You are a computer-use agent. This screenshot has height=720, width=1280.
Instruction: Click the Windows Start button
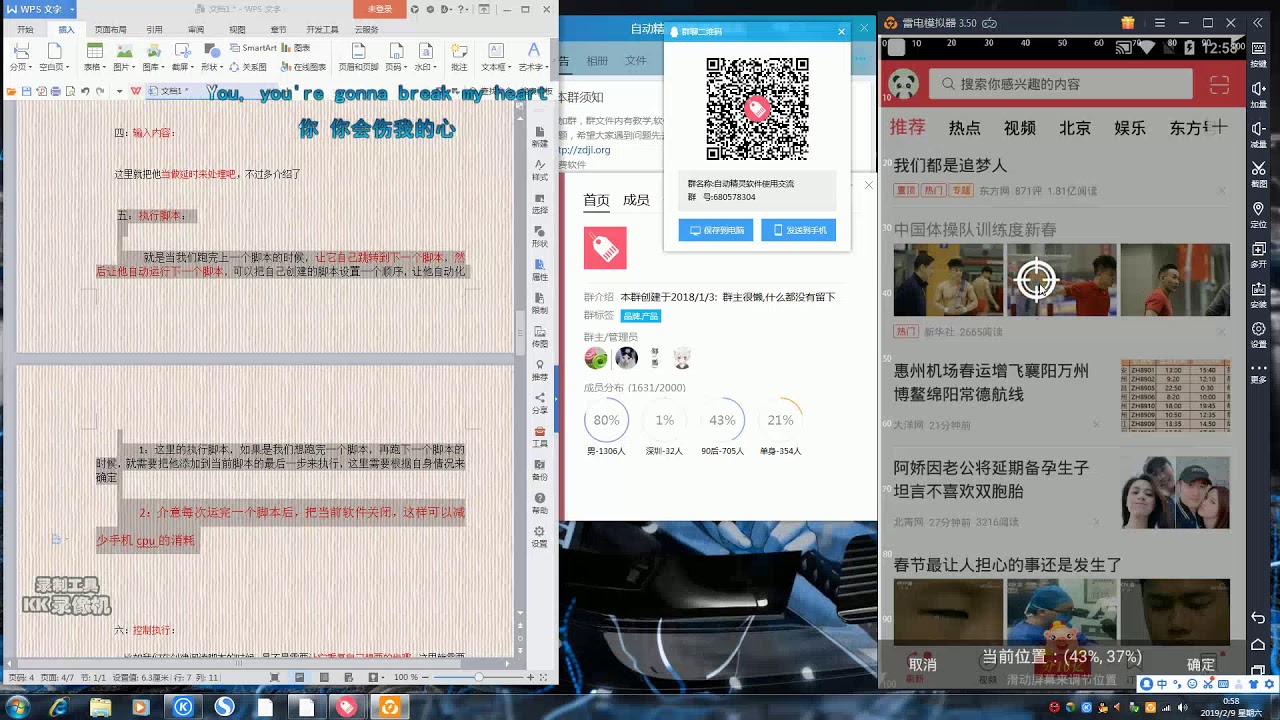click(x=17, y=706)
